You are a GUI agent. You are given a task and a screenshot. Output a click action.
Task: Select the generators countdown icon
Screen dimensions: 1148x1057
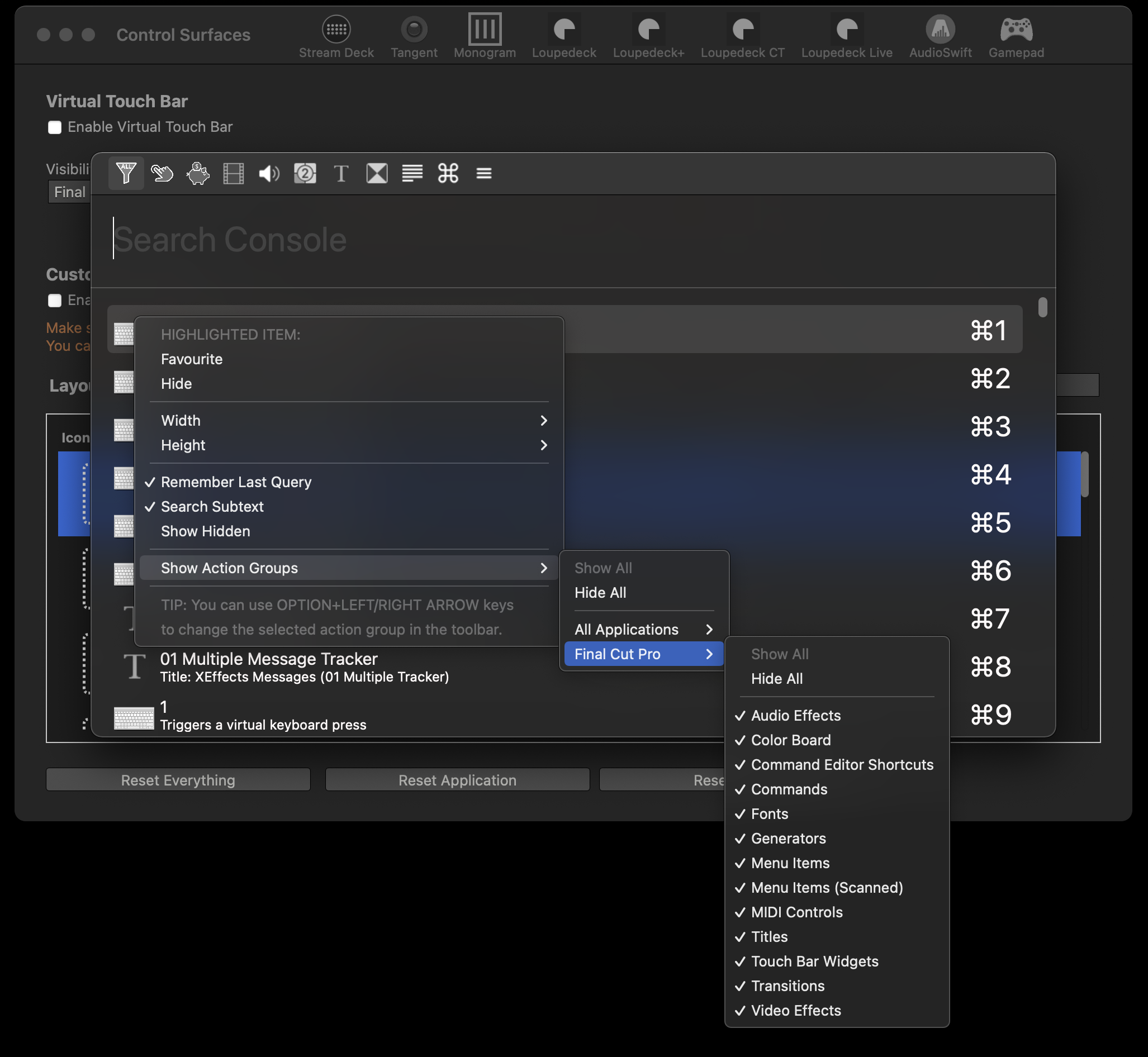(x=305, y=173)
